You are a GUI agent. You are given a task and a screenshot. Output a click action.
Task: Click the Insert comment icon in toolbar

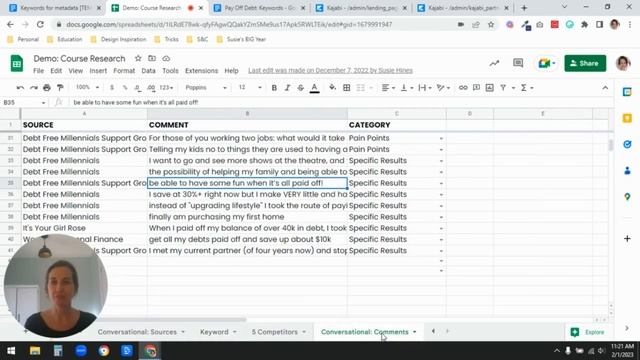coord(476,88)
